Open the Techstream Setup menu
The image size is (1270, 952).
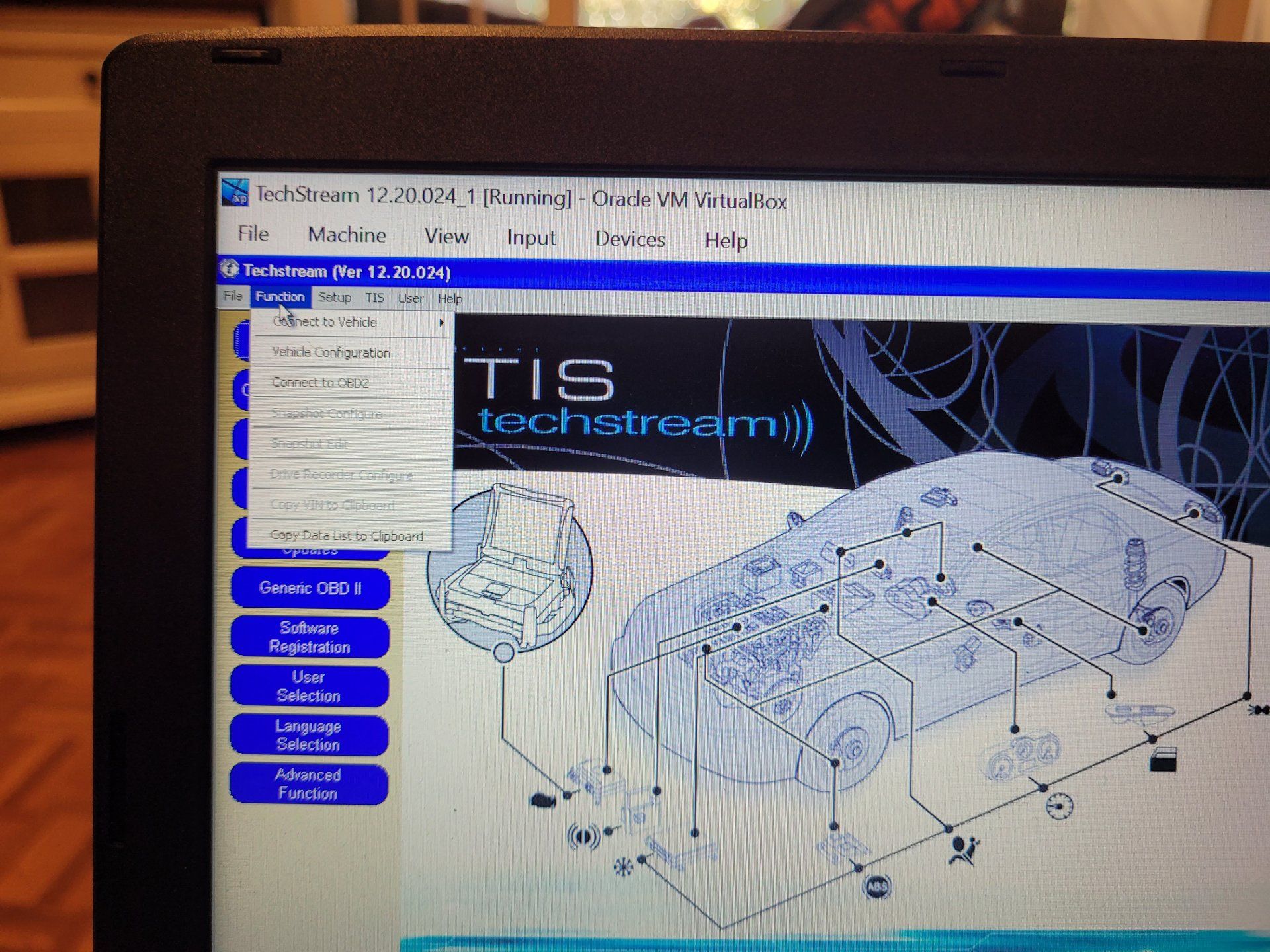(x=335, y=297)
